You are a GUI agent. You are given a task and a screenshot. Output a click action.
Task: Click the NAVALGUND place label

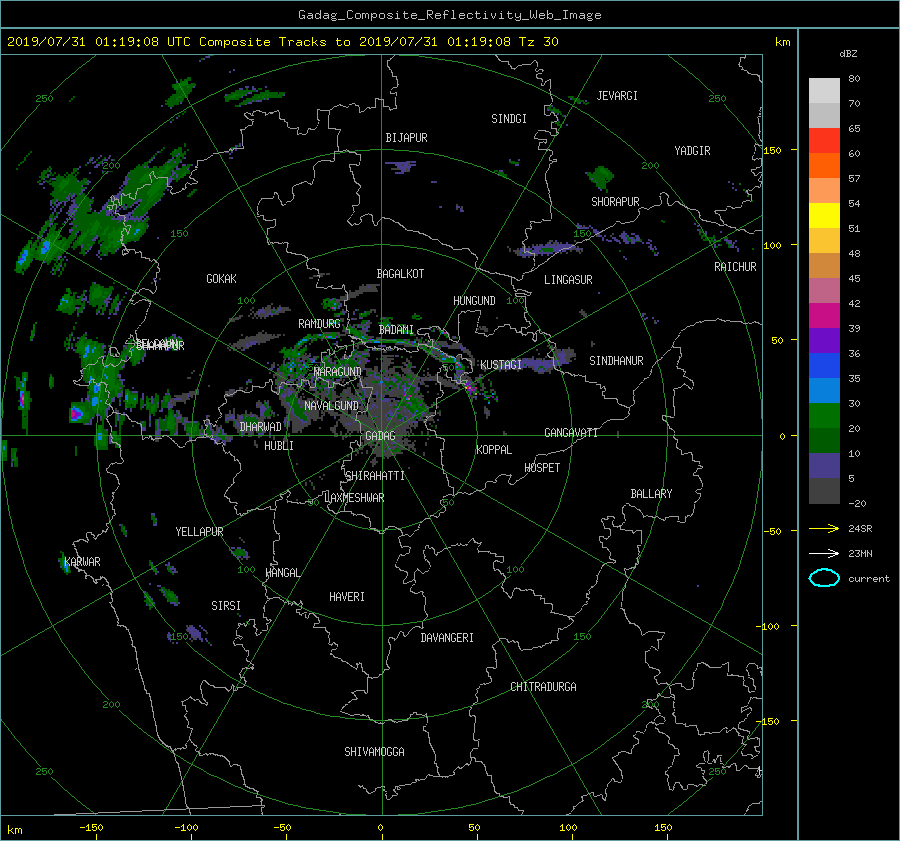(x=331, y=406)
